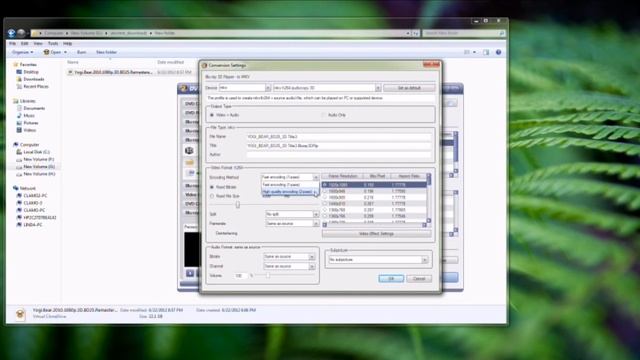Viewport: 640px width, 360px height.
Task: Click into the Author field
Action: (x=339, y=155)
